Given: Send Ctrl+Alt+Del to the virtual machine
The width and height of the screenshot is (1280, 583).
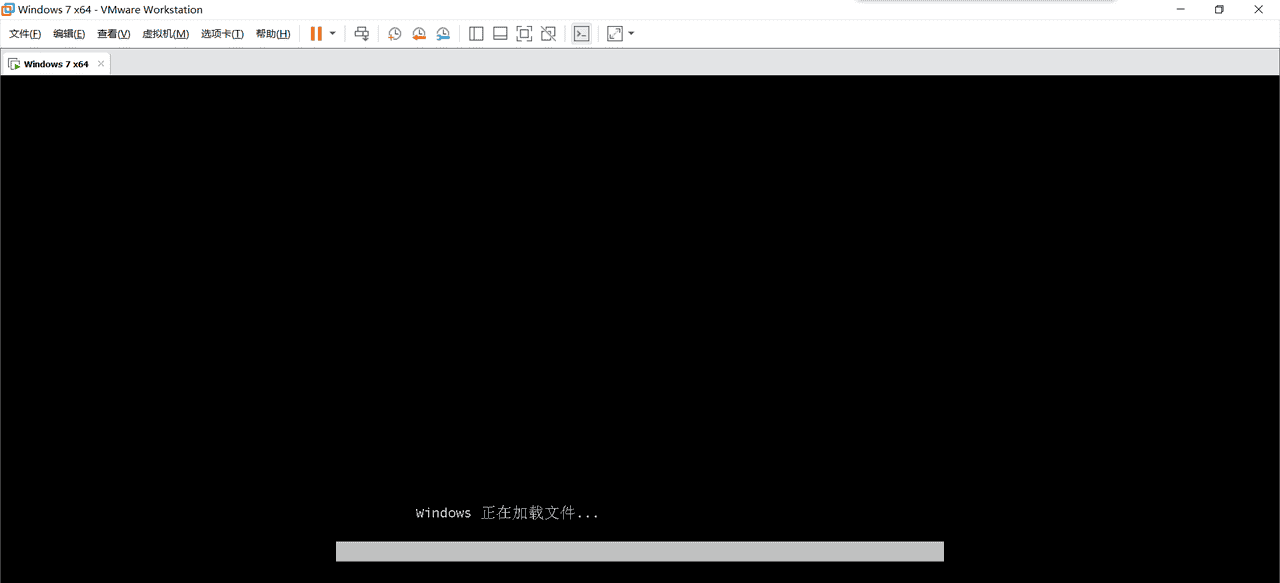Looking at the screenshot, I should 361,33.
